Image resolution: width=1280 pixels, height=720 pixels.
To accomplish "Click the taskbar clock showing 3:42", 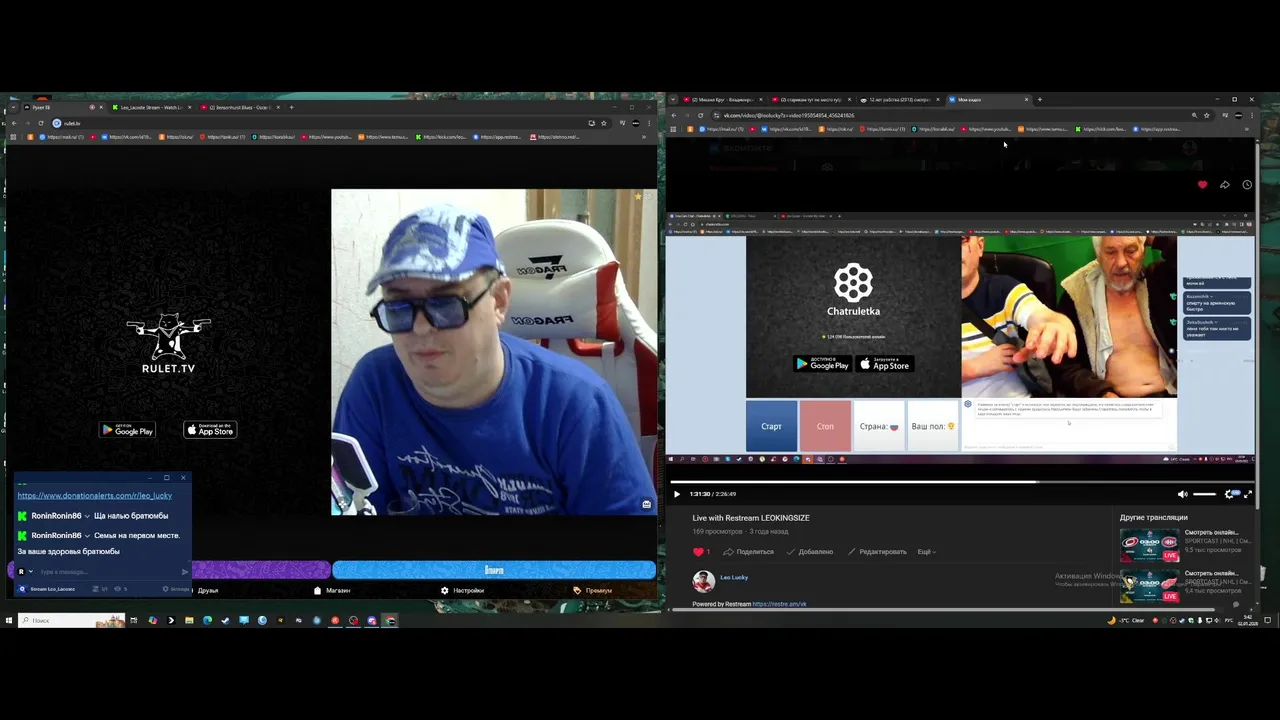I will 1249,620.
